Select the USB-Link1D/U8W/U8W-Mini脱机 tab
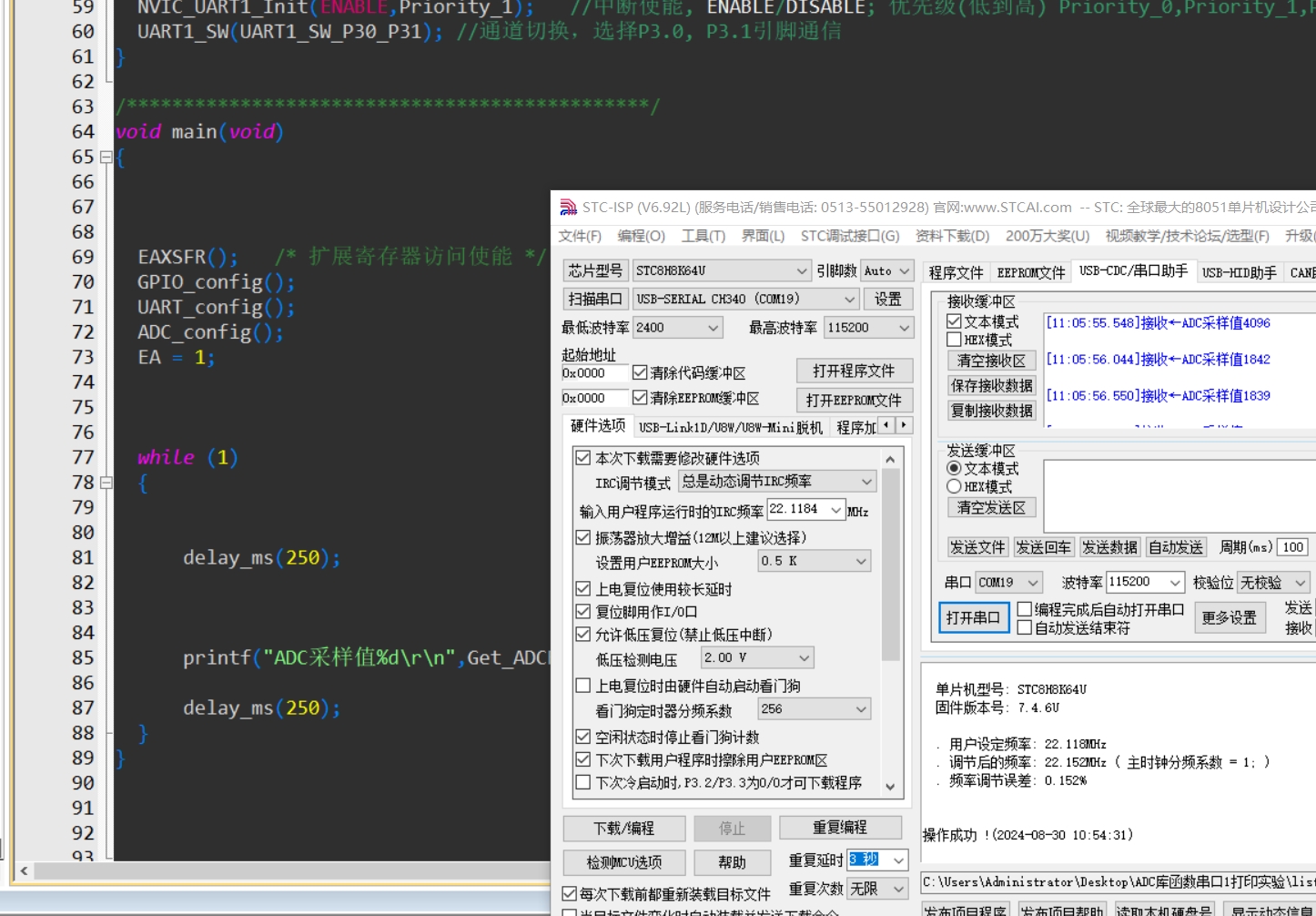 click(730, 427)
